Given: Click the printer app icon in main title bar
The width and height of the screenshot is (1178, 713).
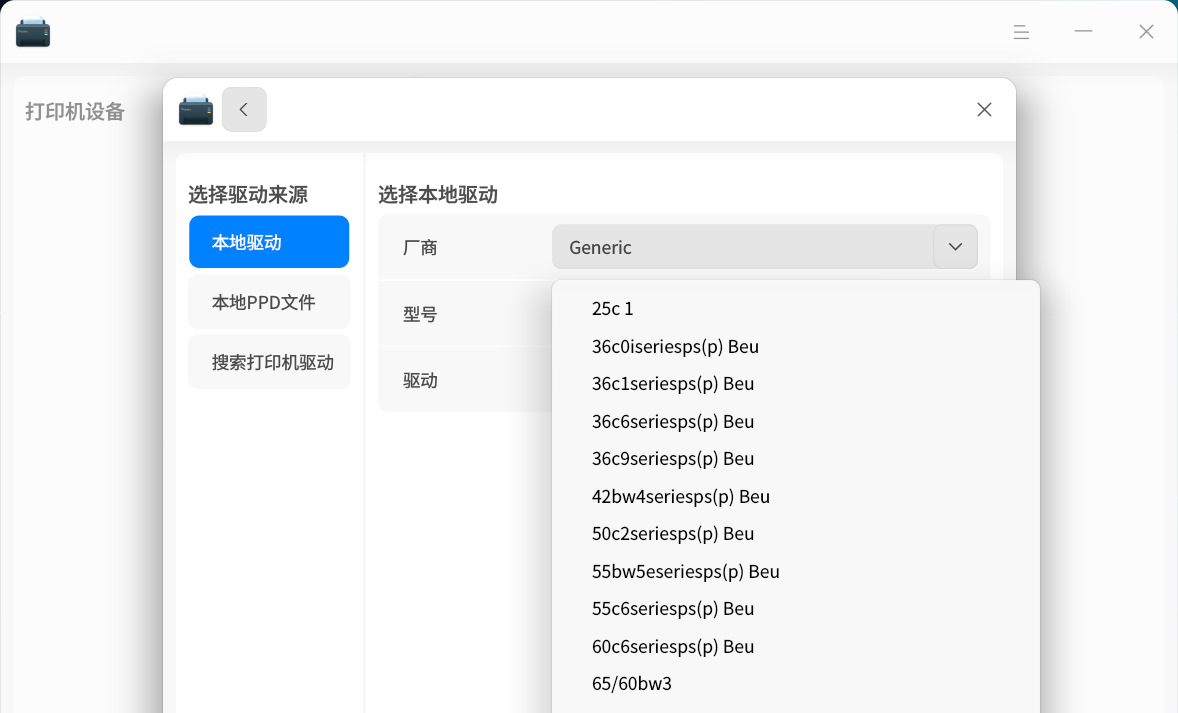Looking at the screenshot, I should tap(33, 32).
